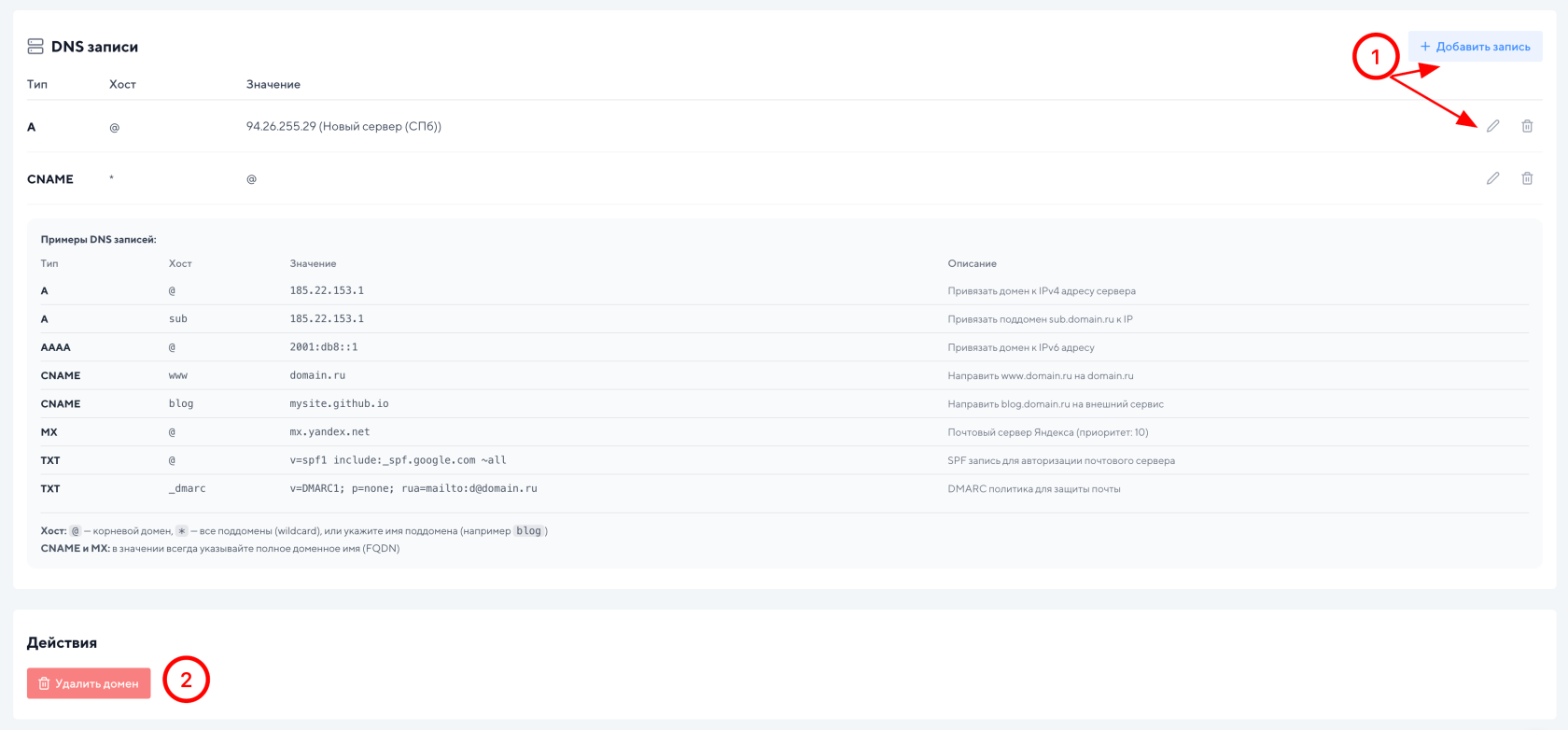
Task: Click the wildcard * host of CNAME record
Action: (x=112, y=178)
